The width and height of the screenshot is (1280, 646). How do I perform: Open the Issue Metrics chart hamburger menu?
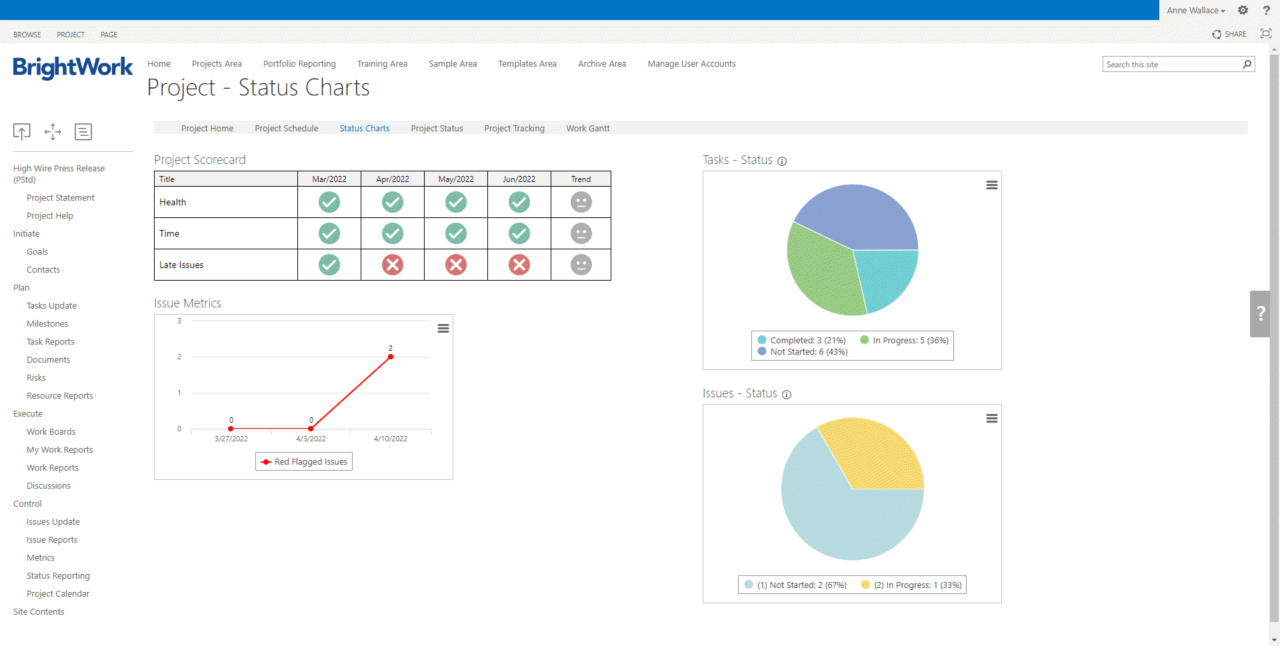(x=443, y=328)
